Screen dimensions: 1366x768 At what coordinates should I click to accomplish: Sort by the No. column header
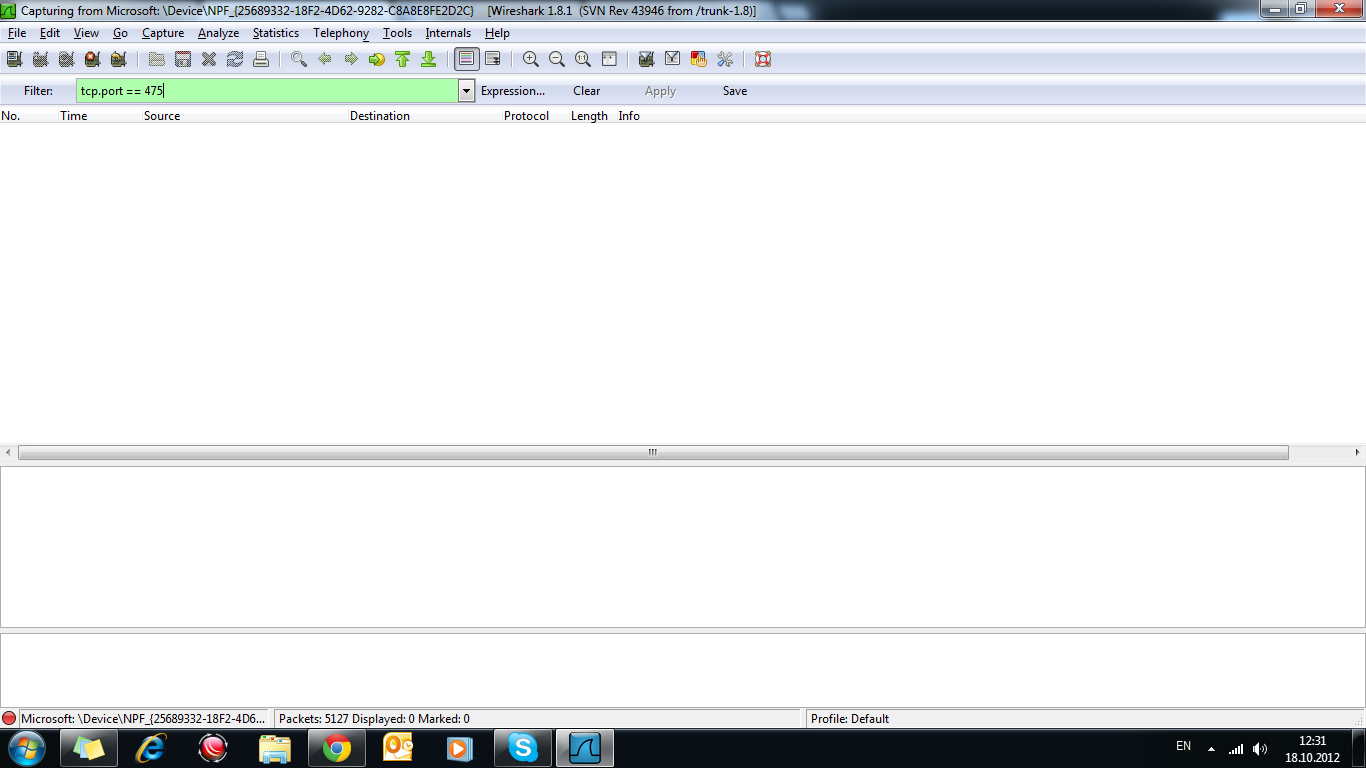(11, 116)
